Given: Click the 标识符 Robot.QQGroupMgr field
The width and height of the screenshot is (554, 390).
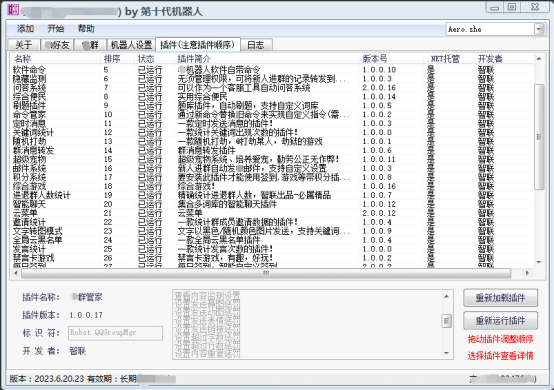Looking at the screenshot, I should pos(115,333).
